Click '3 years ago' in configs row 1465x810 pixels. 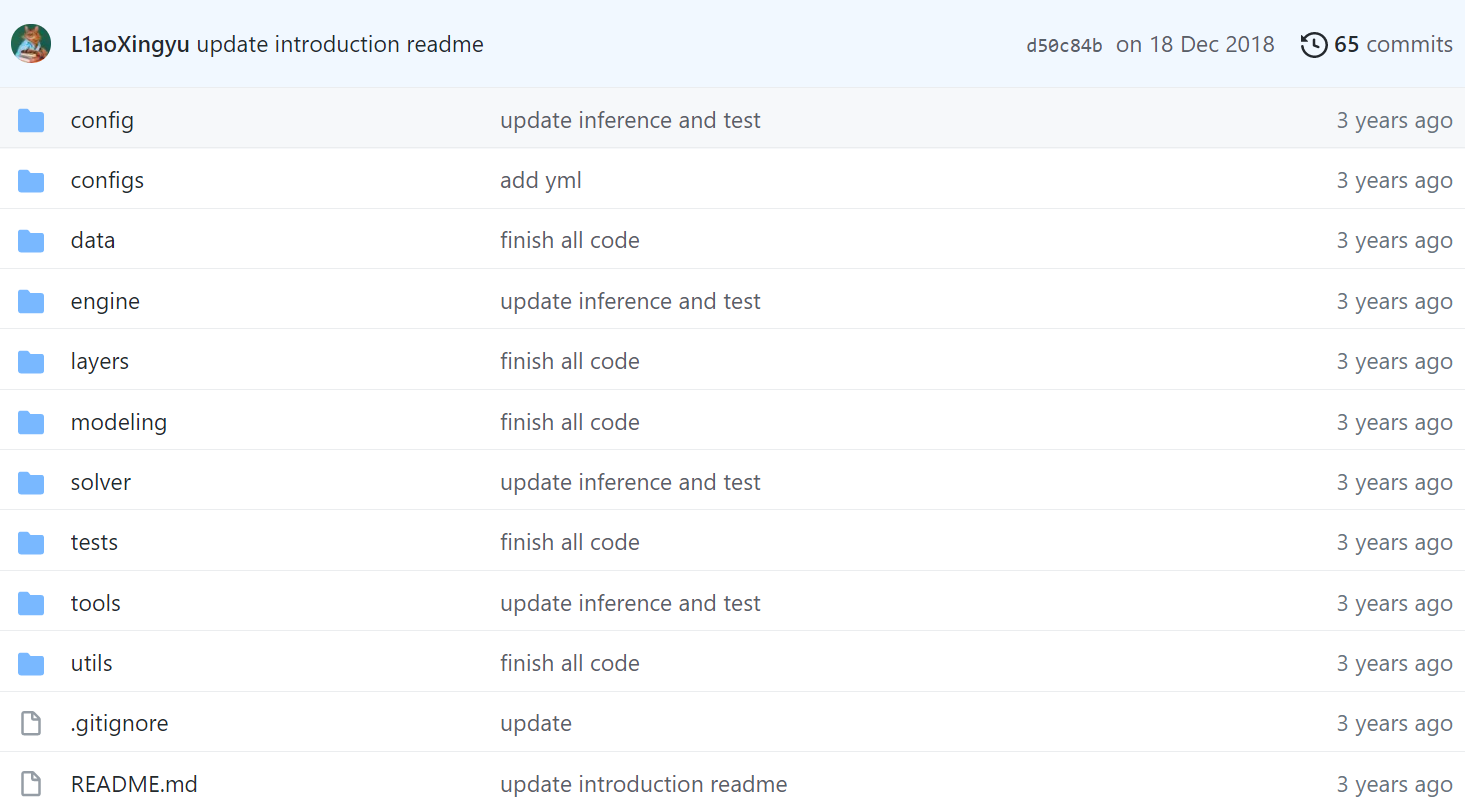click(x=1395, y=180)
